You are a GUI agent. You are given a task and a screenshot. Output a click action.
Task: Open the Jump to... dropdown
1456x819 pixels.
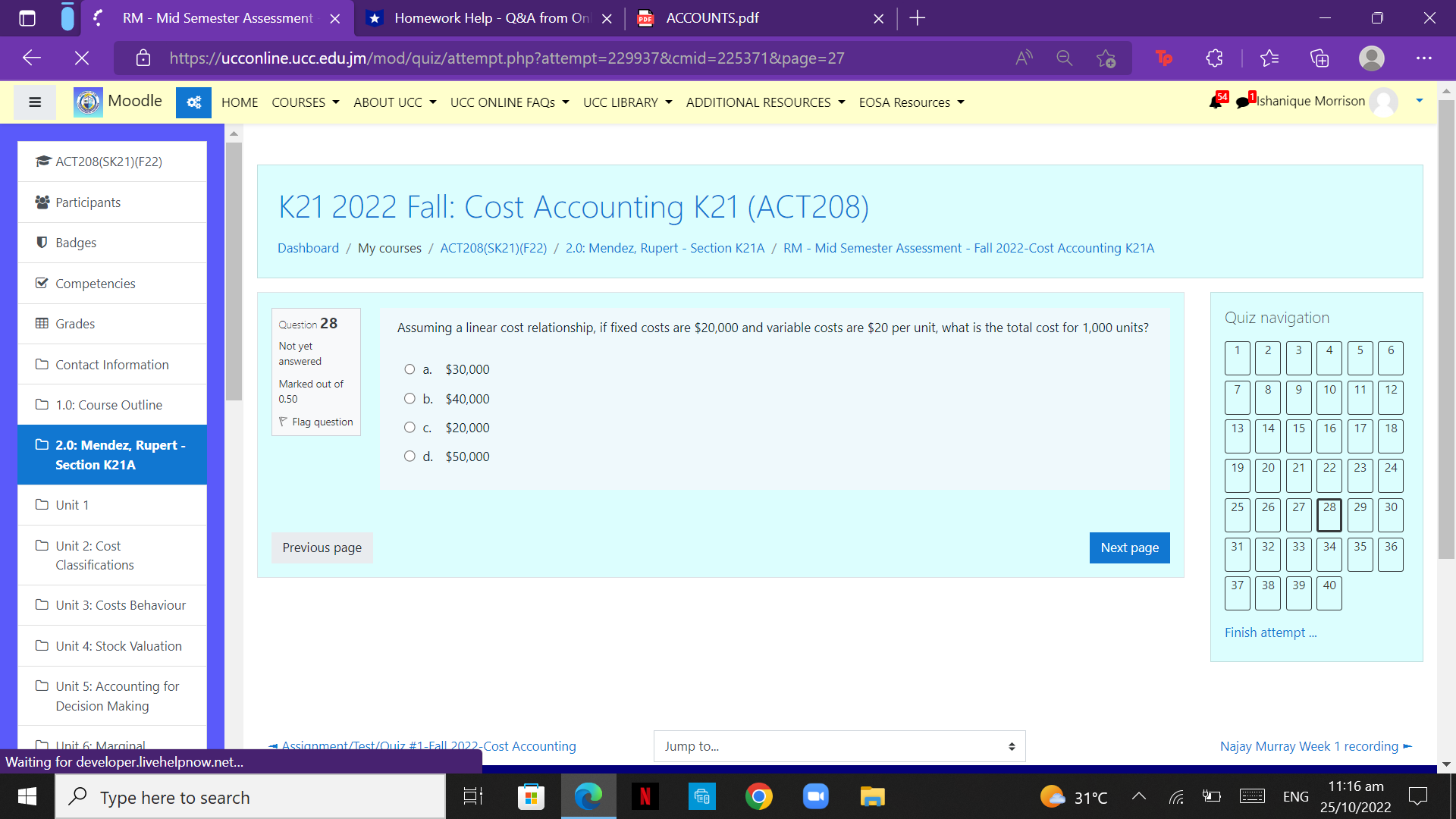coord(839,746)
